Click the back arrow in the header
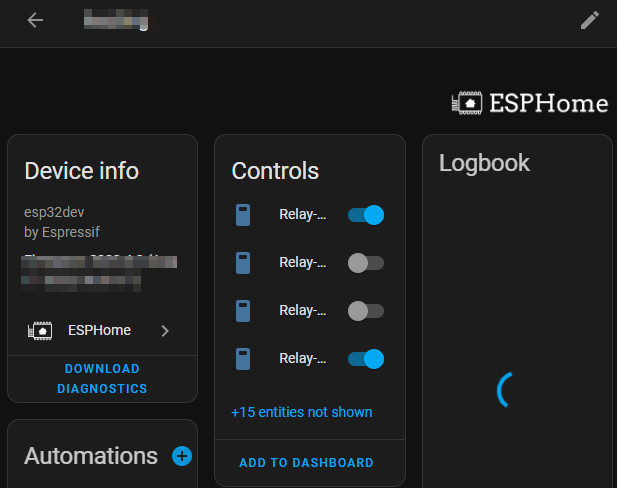This screenshot has width=617, height=488. pos(35,20)
